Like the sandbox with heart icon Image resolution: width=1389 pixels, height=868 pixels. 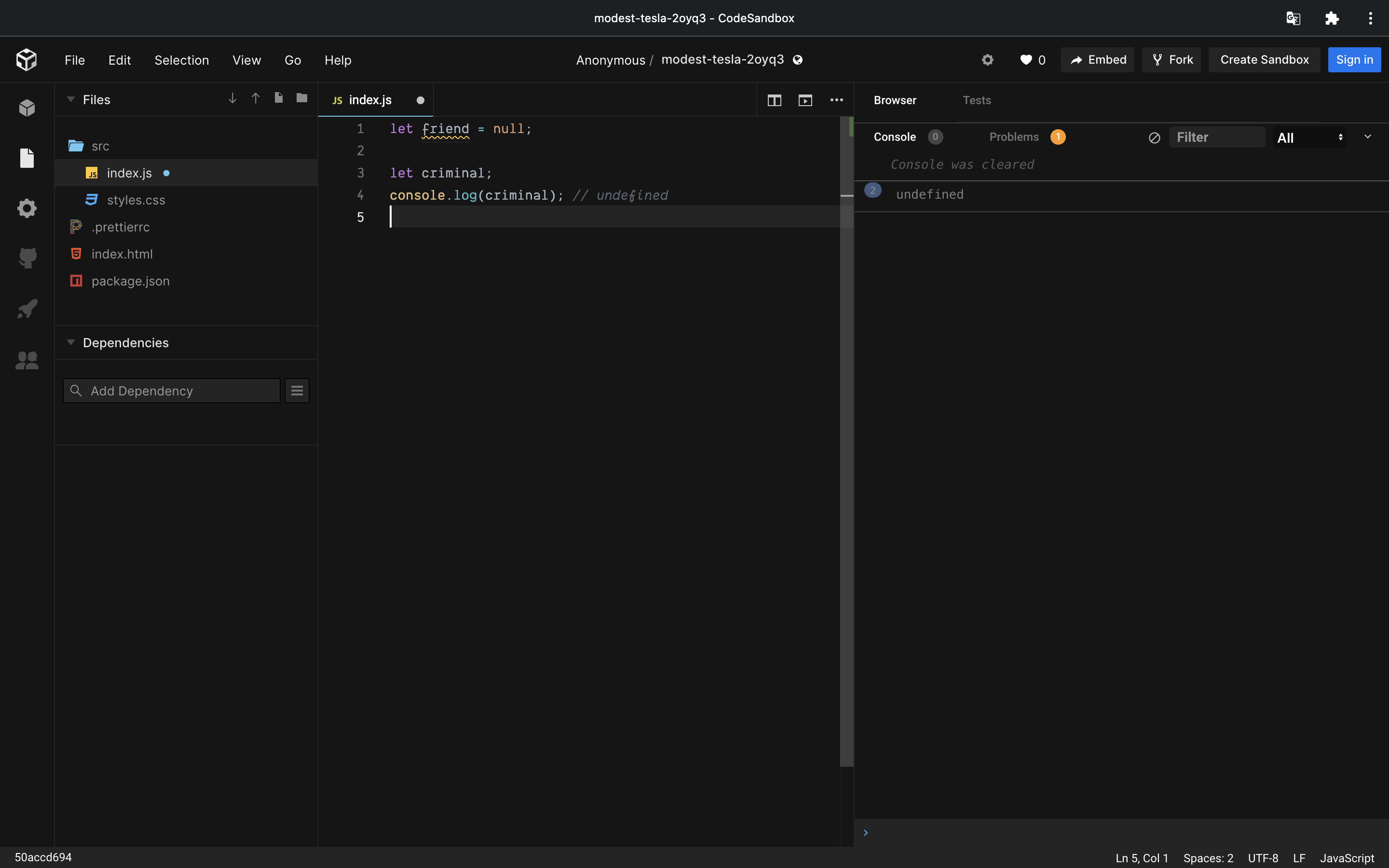[1026, 60]
